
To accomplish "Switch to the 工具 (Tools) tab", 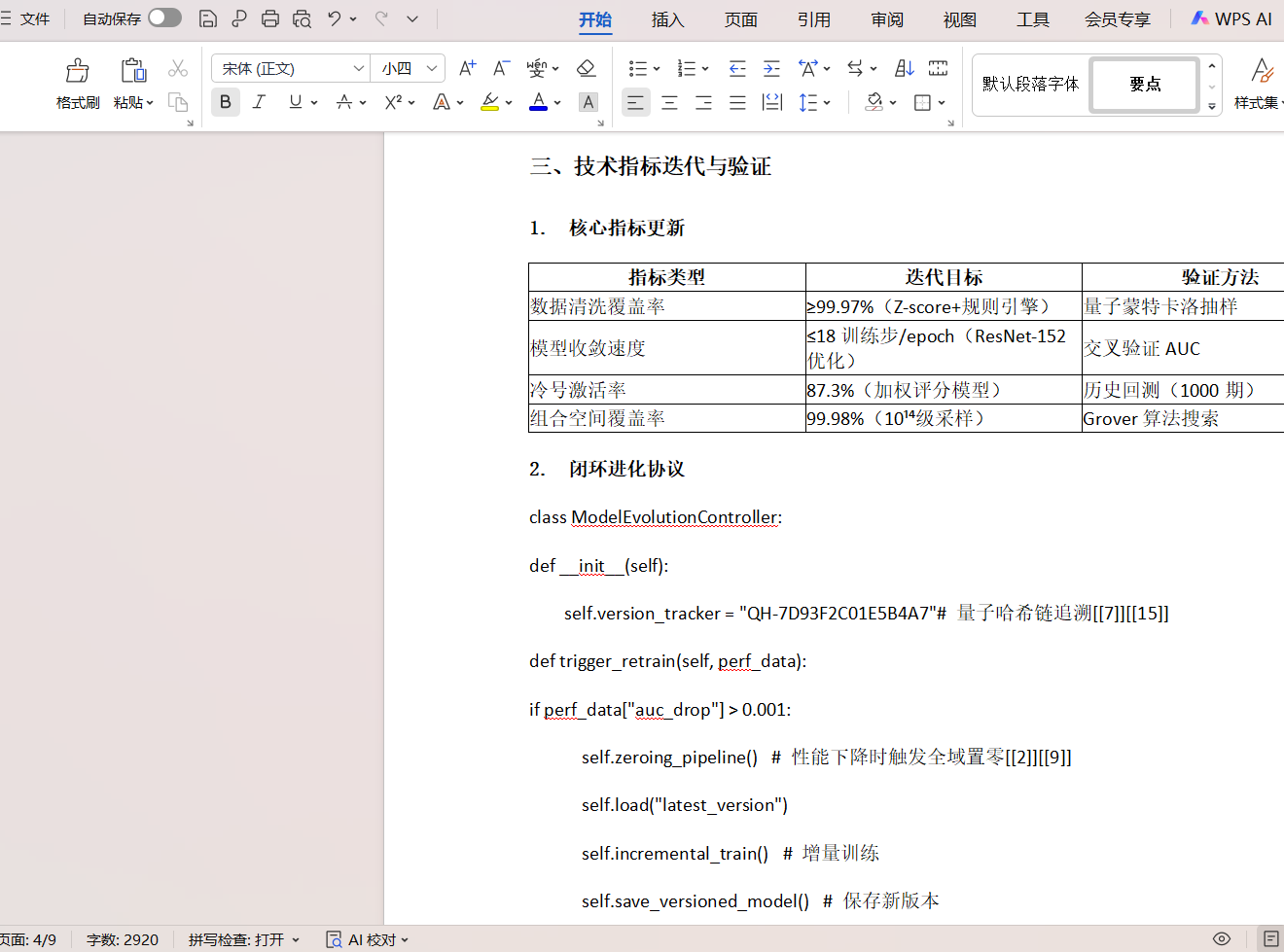I will (x=1032, y=19).
